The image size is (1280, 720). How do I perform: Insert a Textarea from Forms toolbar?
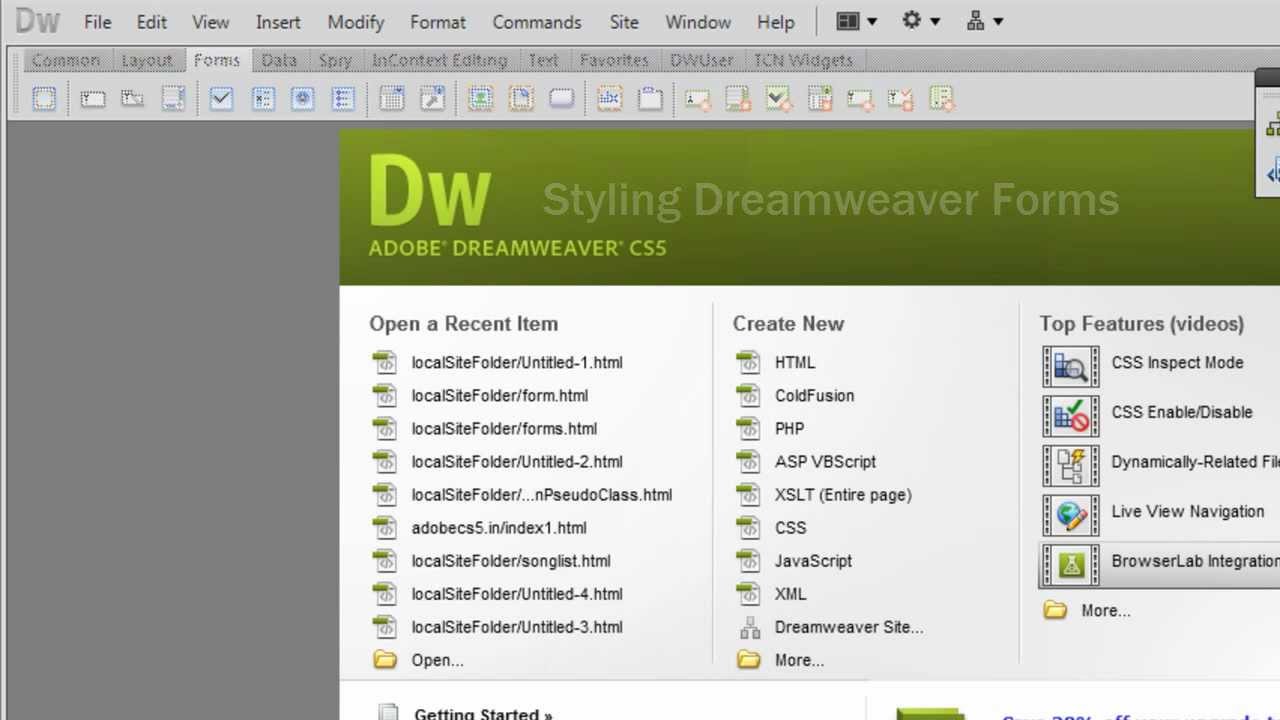[173, 98]
